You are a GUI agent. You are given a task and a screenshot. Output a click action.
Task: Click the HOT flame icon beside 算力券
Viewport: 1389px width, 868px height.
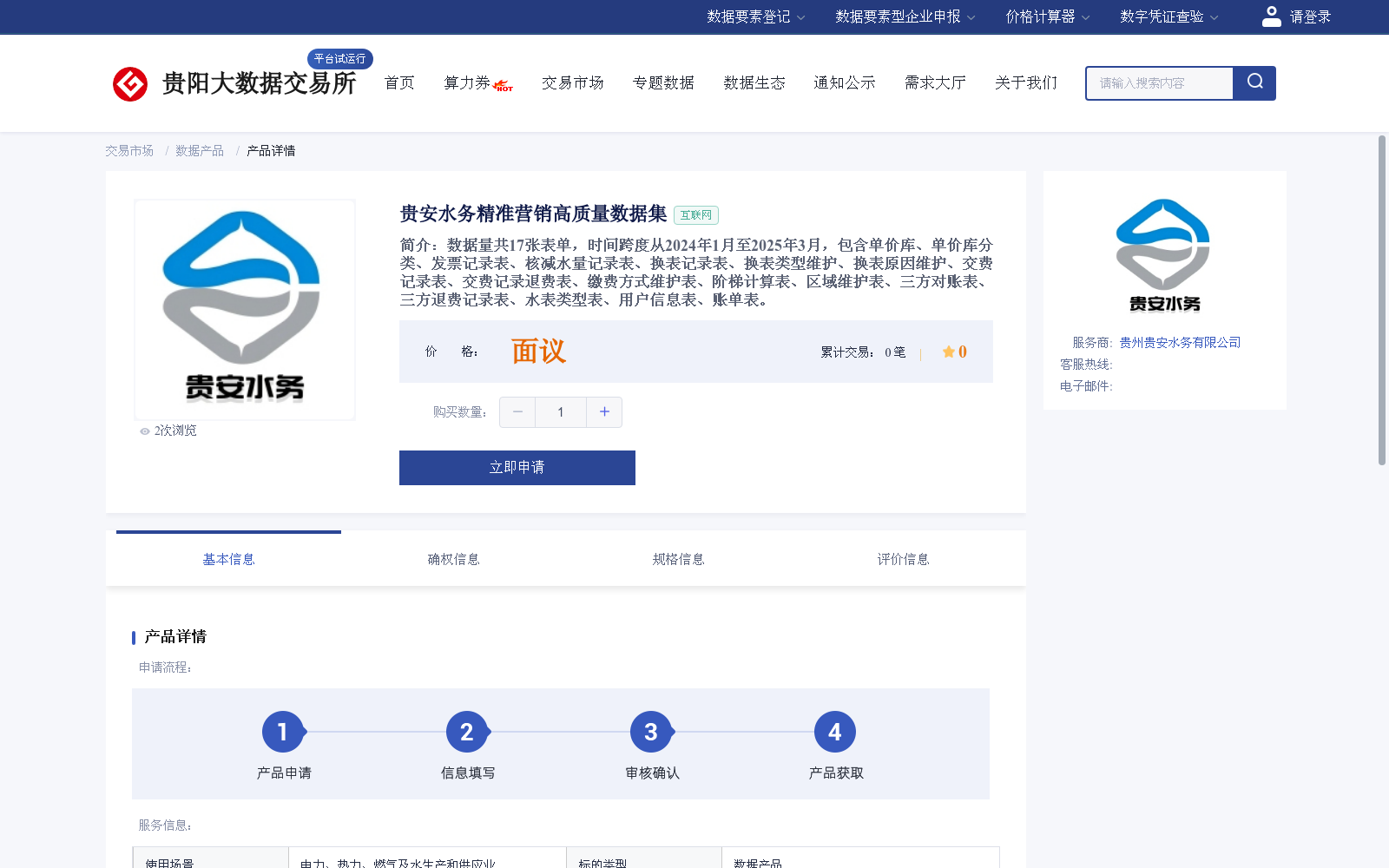(x=503, y=85)
